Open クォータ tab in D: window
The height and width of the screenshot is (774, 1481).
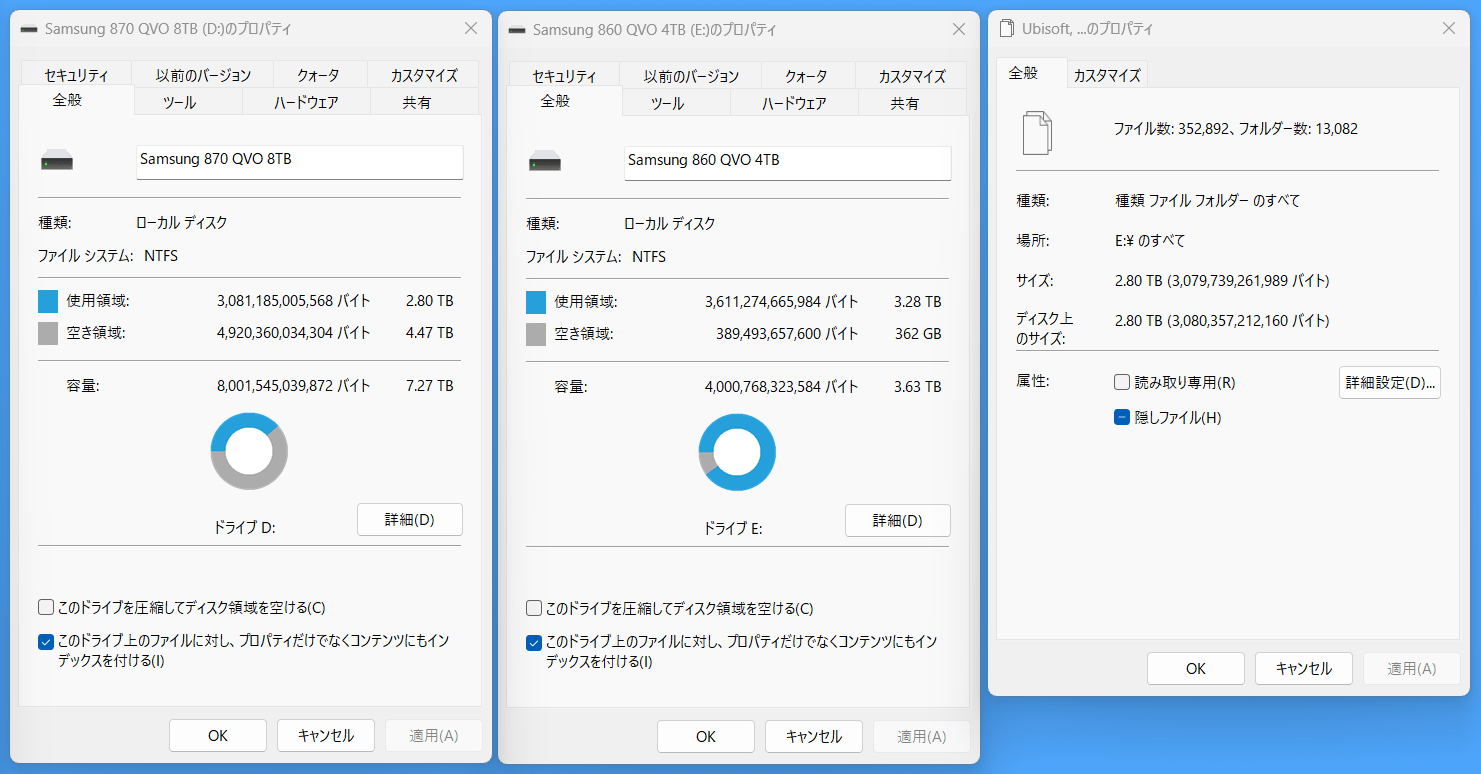pyautogui.click(x=318, y=75)
